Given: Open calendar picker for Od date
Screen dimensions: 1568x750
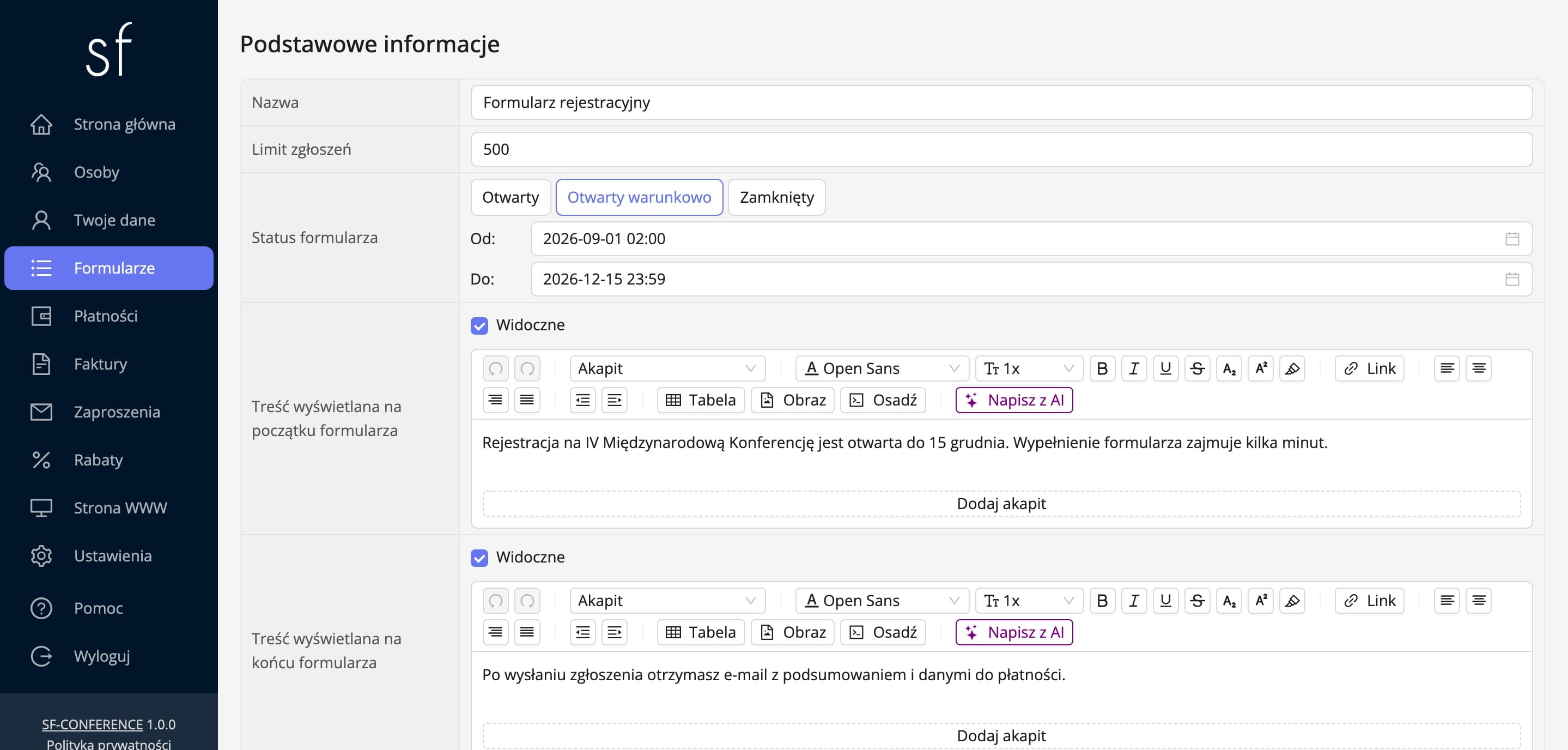Looking at the screenshot, I should pos(1512,239).
